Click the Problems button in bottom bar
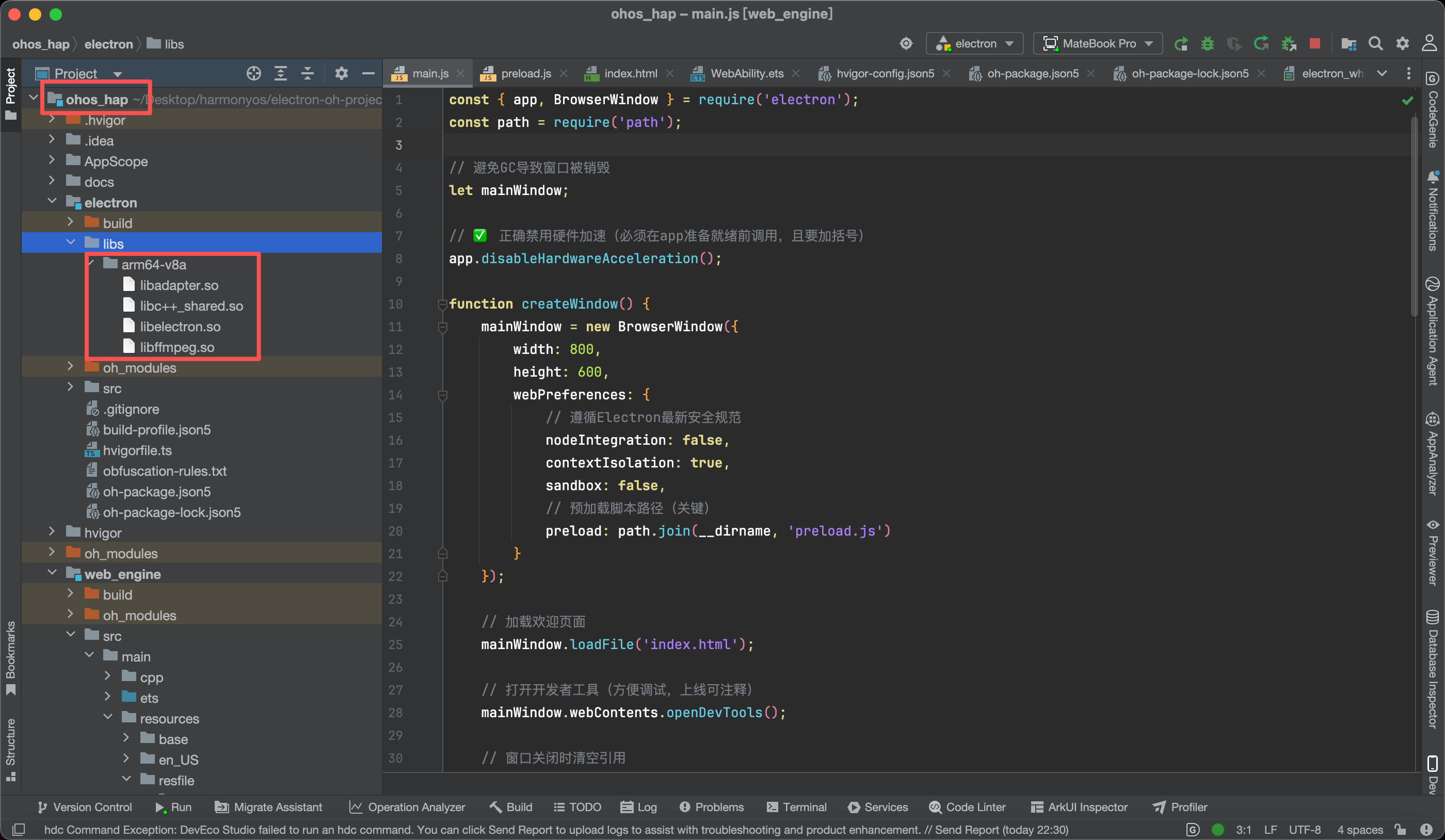Screen dimensions: 1445x840 711,807
